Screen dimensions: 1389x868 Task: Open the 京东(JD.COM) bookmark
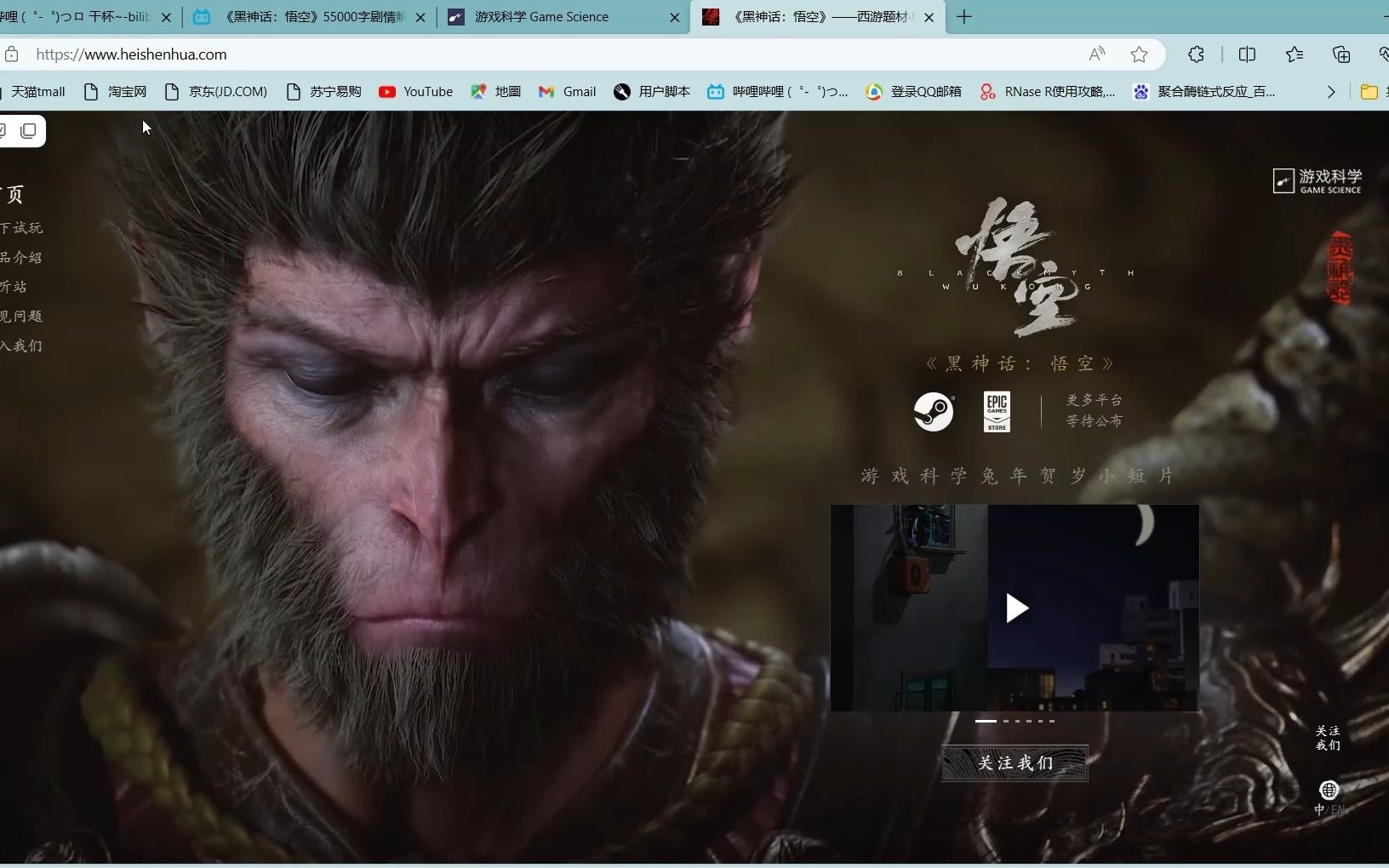point(216,92)
